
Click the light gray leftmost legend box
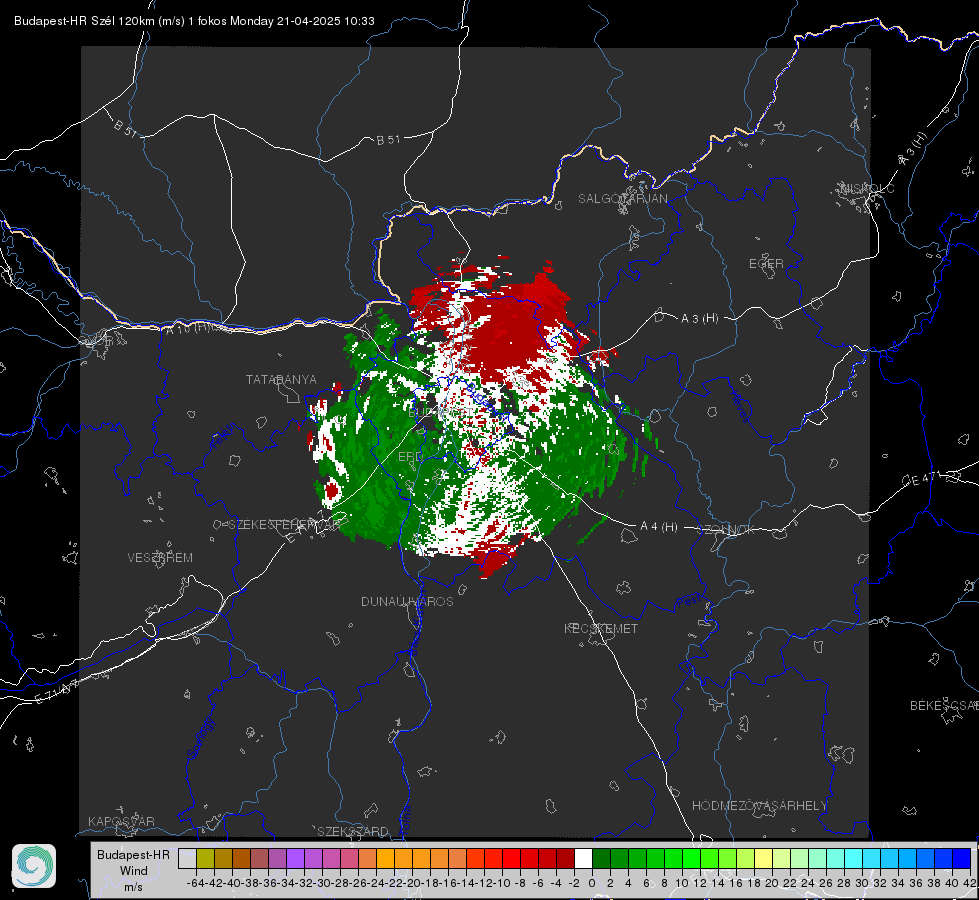(x=187, y=859)
